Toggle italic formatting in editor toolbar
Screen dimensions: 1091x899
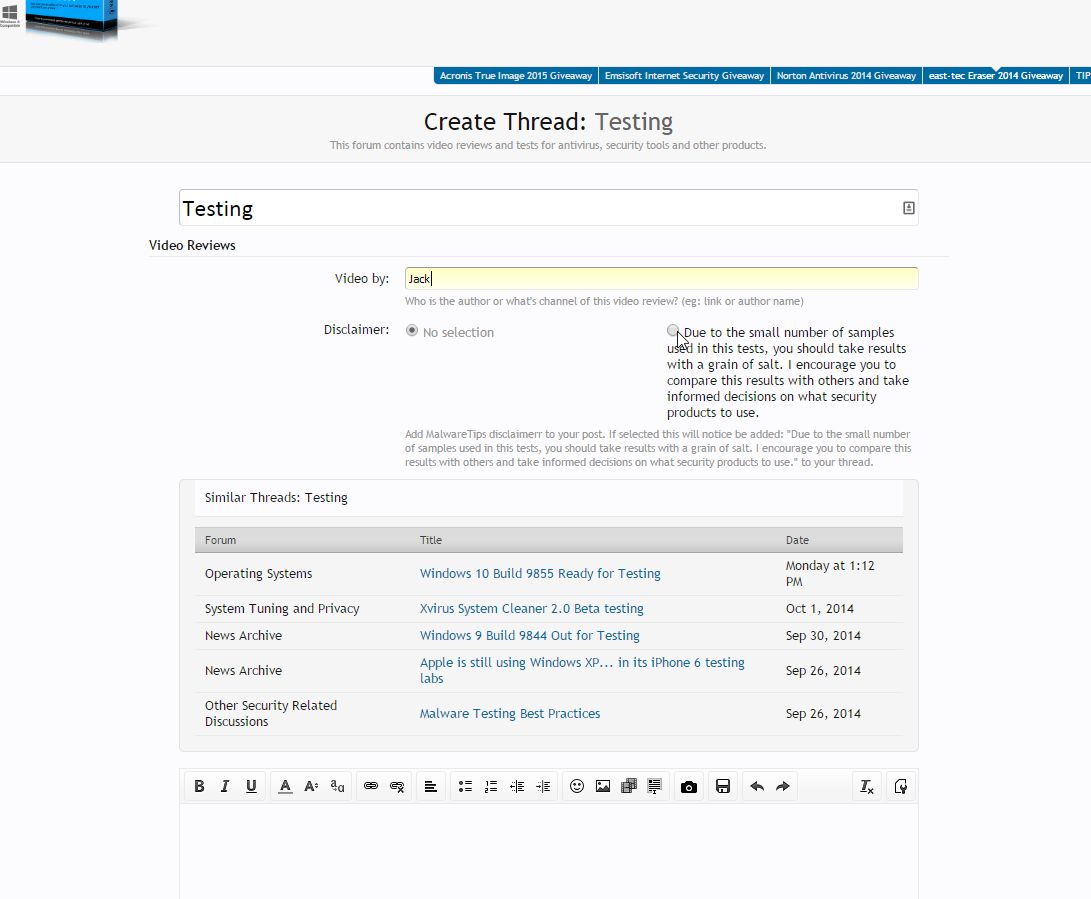click(x=225, y=786)
